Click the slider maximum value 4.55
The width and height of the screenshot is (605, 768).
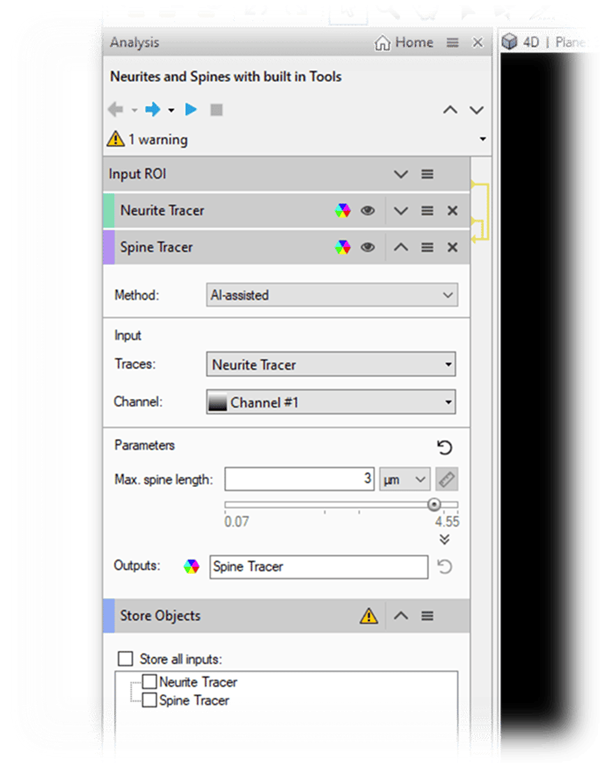point(447,522)
